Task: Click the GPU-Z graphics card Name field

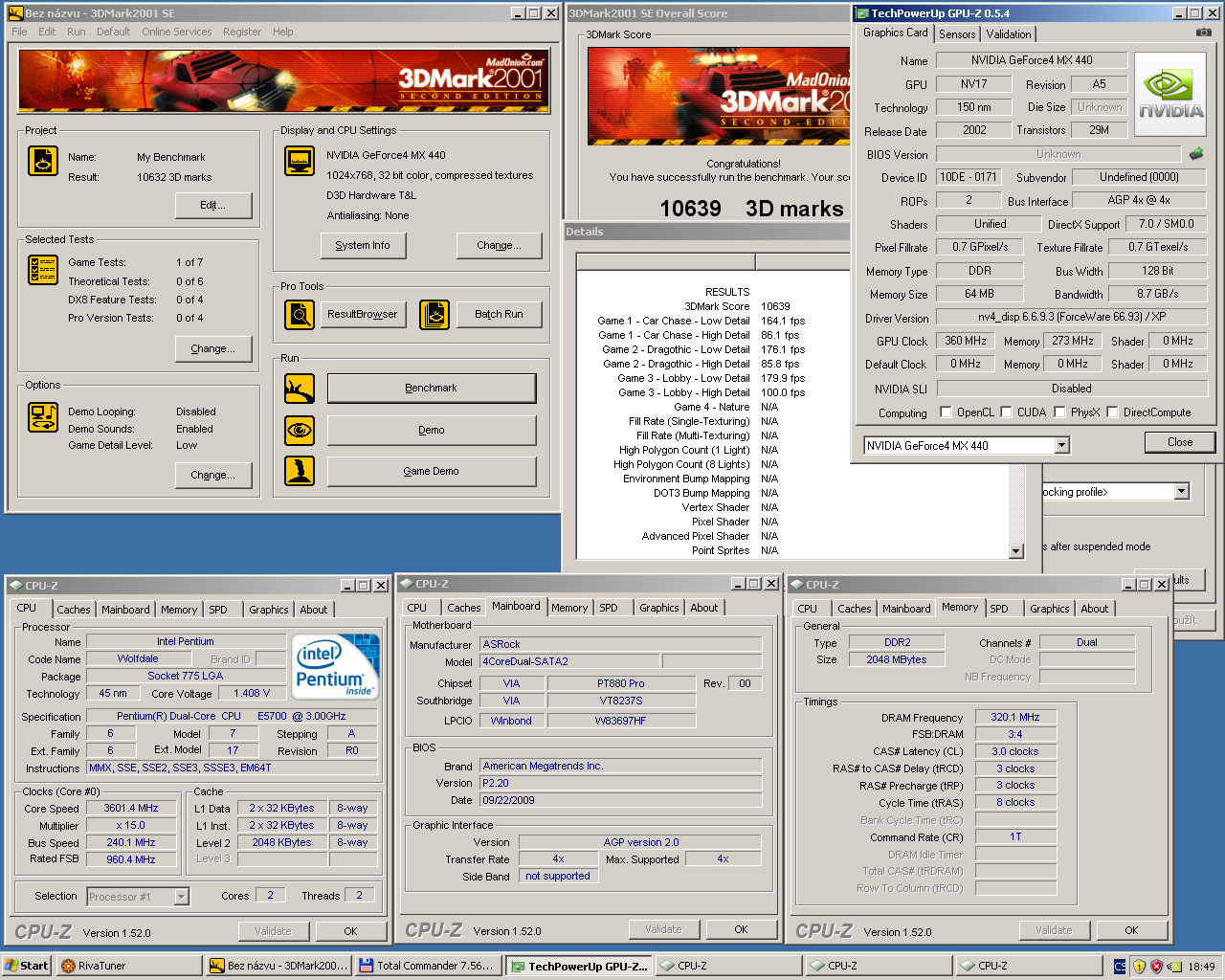Action: click(1031, 60)
